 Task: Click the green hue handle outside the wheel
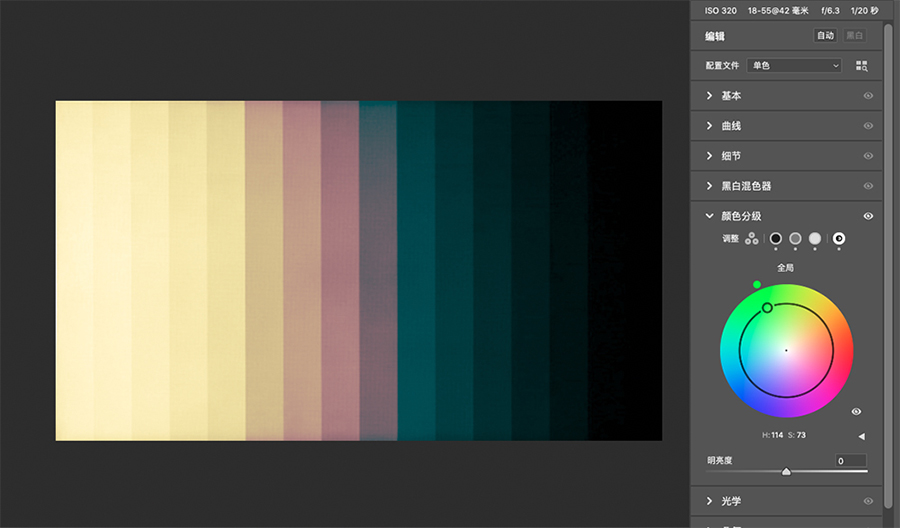coord(757,285)
